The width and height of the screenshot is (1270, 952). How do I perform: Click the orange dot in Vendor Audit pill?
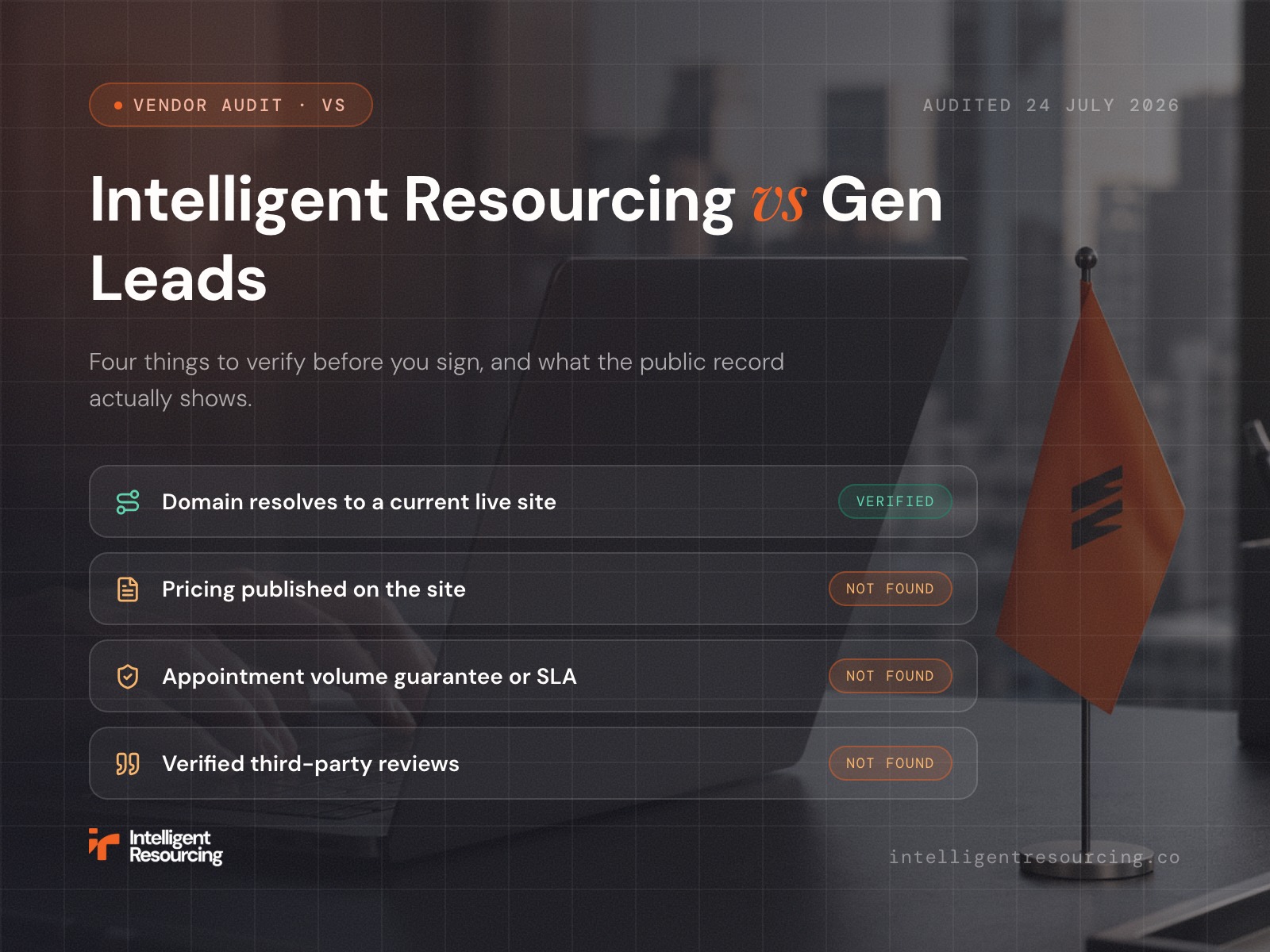tap(118, 106)
